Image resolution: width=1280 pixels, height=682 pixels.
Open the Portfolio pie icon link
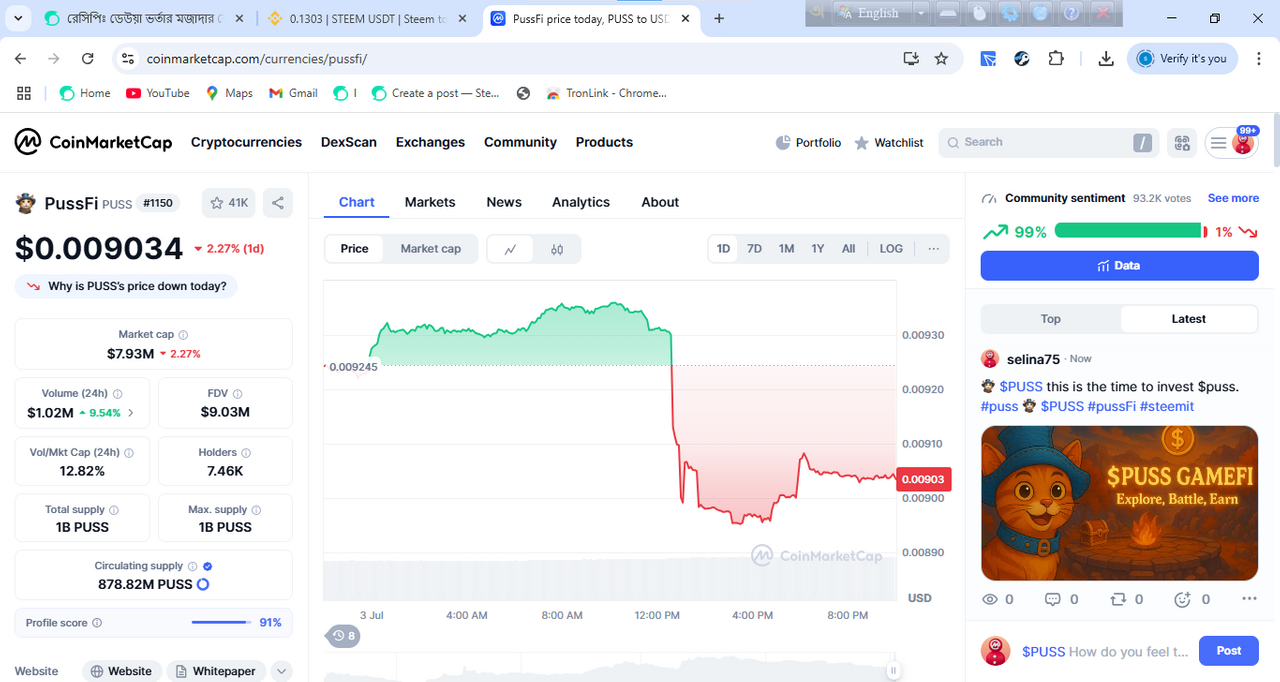(x=808, y=143)
